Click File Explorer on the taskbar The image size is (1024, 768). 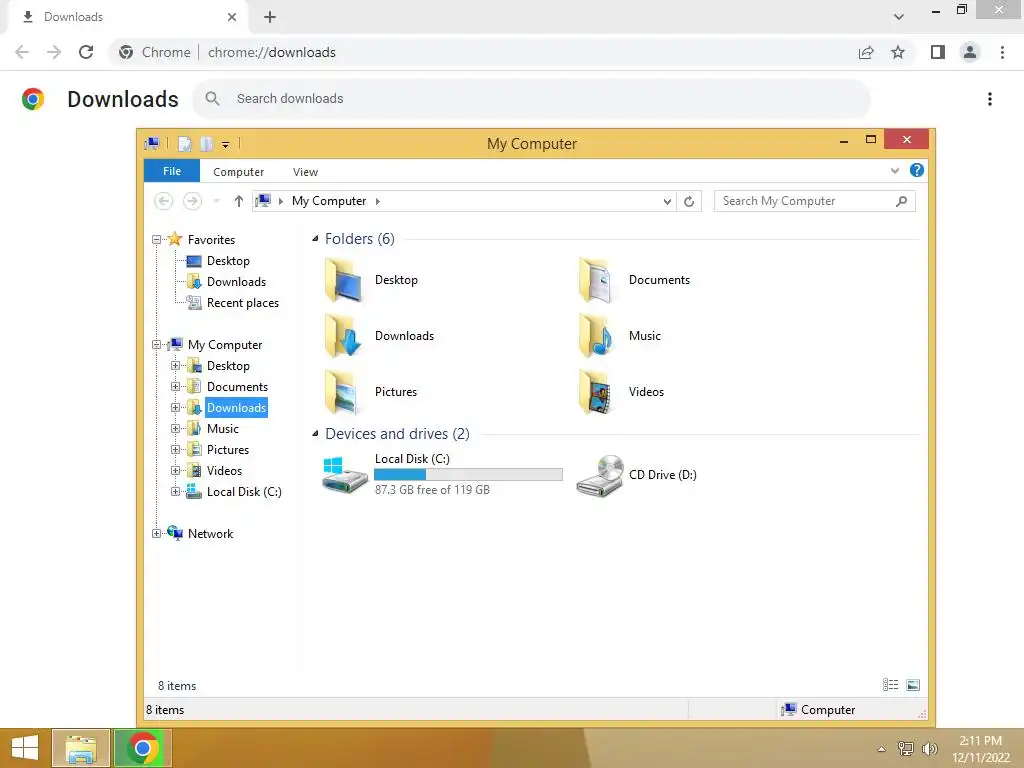[81, 748]
